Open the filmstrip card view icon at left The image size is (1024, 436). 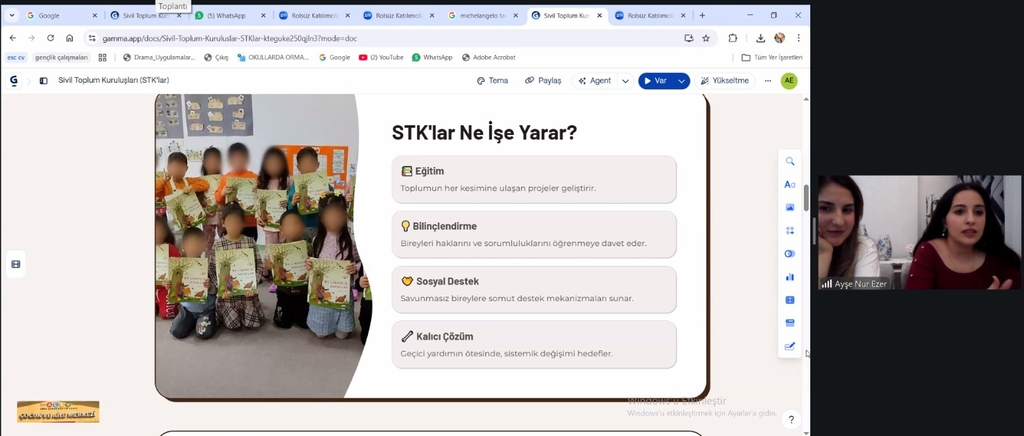16,264
